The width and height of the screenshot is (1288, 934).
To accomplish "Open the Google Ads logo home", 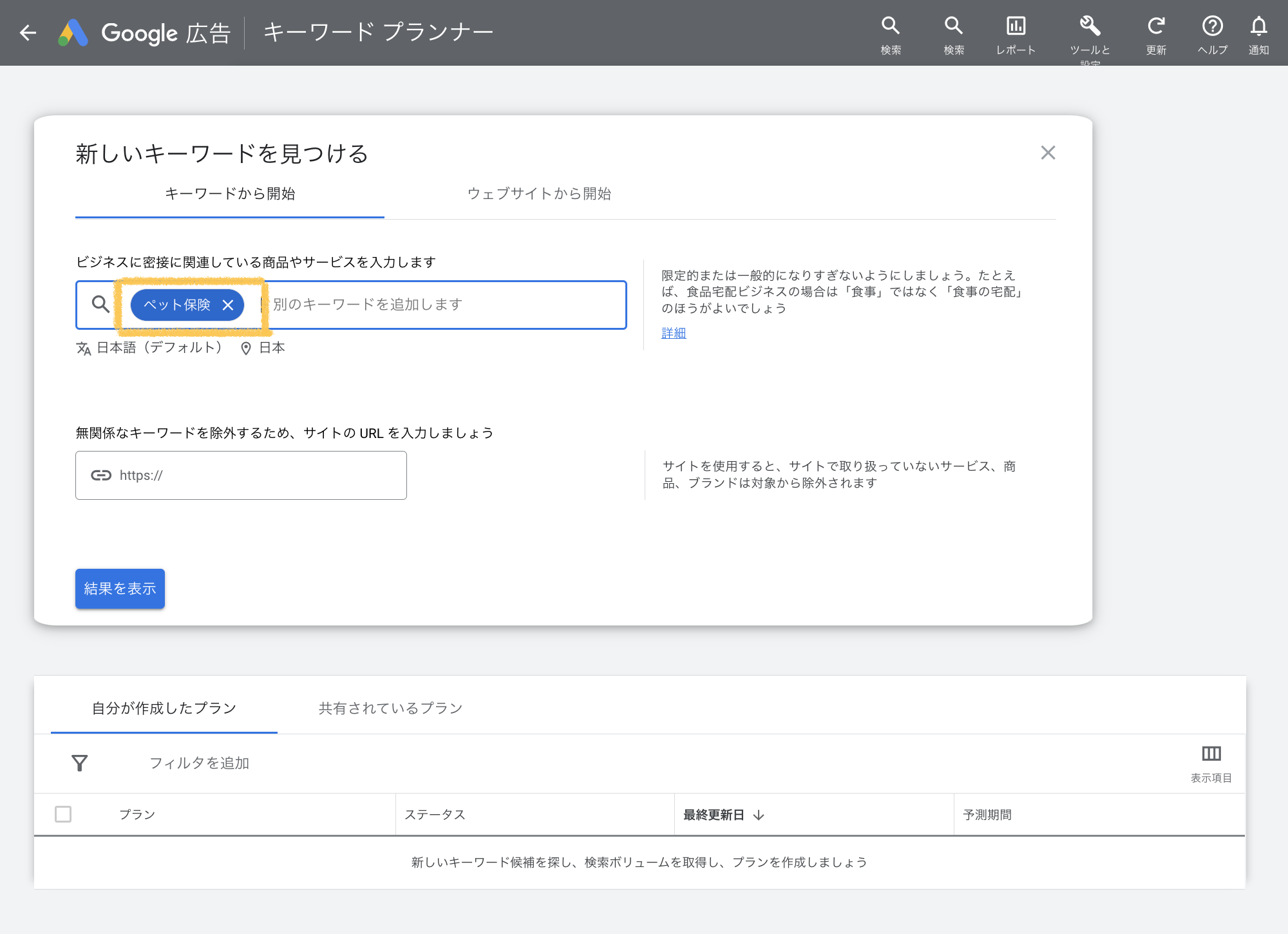I will [73, 33].
